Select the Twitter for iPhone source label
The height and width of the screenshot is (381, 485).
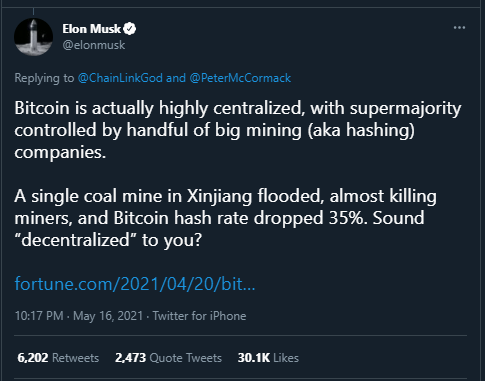(x=199, y=316)
